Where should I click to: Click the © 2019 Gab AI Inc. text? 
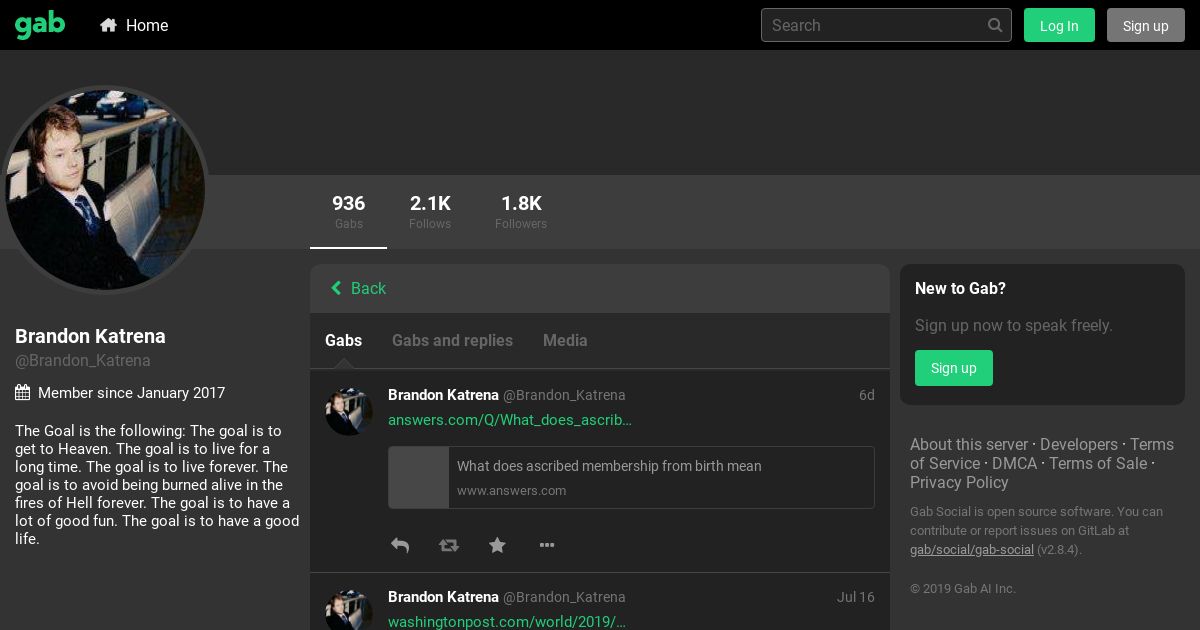coord(963,589)
